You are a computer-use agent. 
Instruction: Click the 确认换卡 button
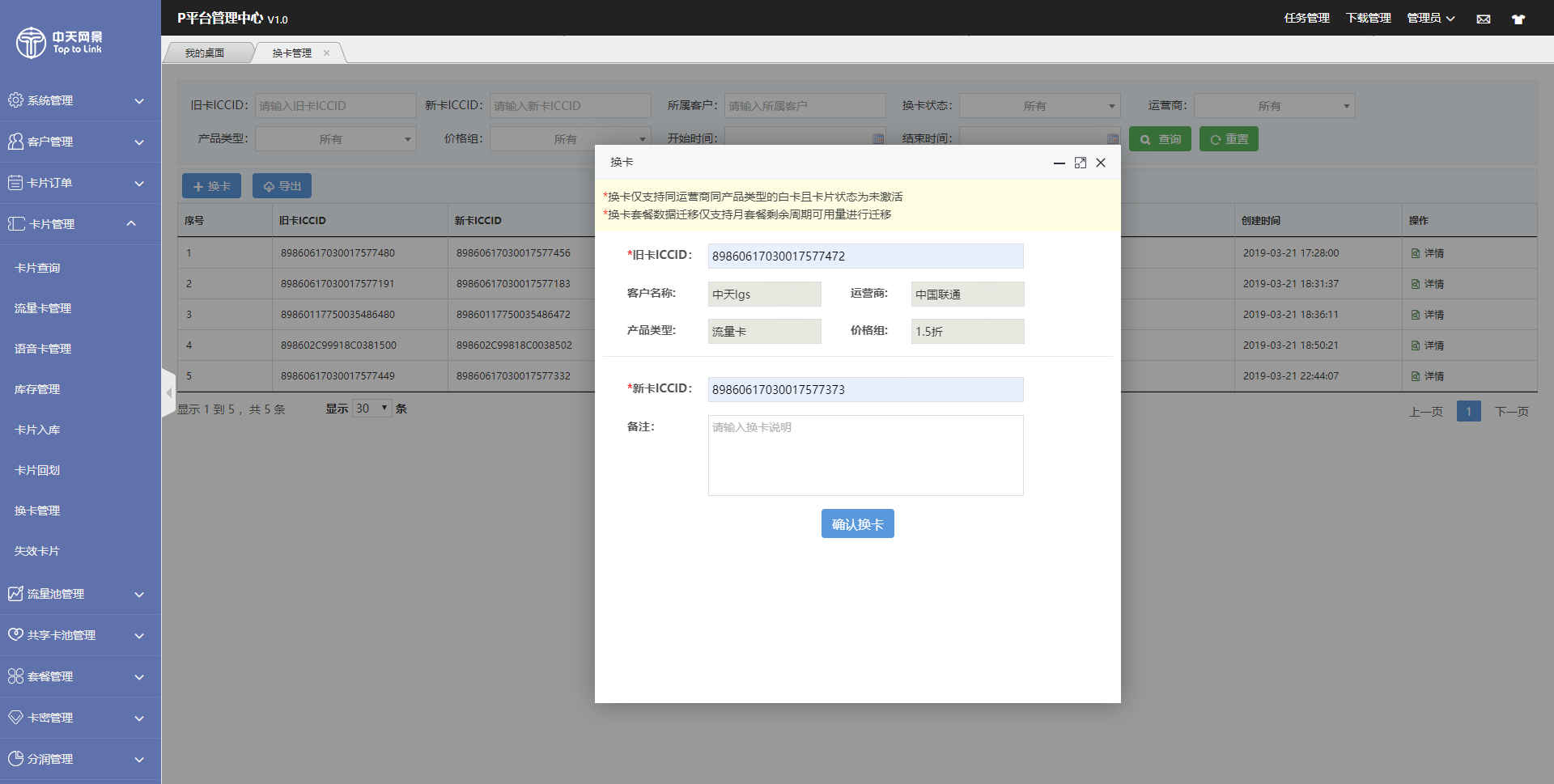[858, 523]
